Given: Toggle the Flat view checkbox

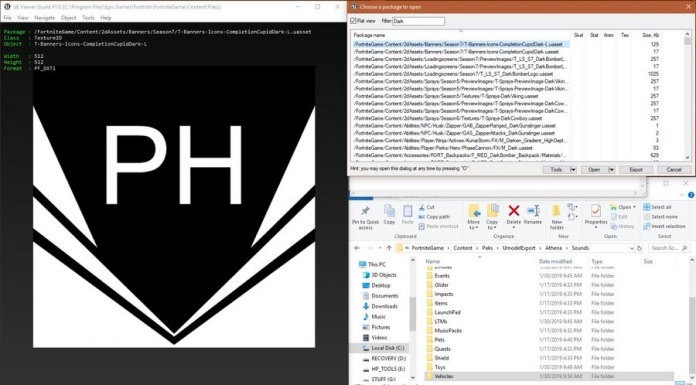Looking at the screenshot, I should pos(353,21).
